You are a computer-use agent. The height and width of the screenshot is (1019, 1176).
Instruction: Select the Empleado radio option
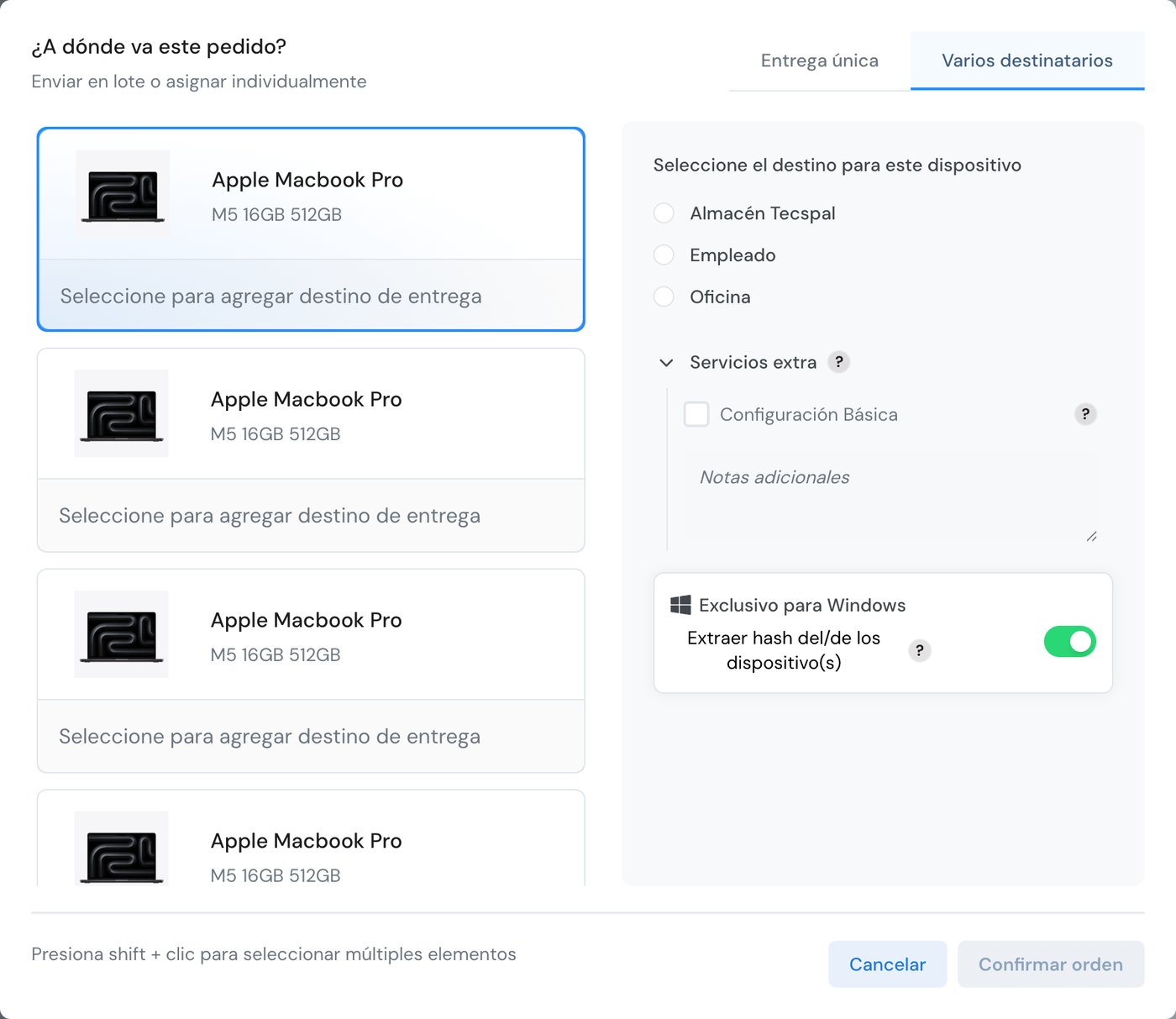pos(664,255)
